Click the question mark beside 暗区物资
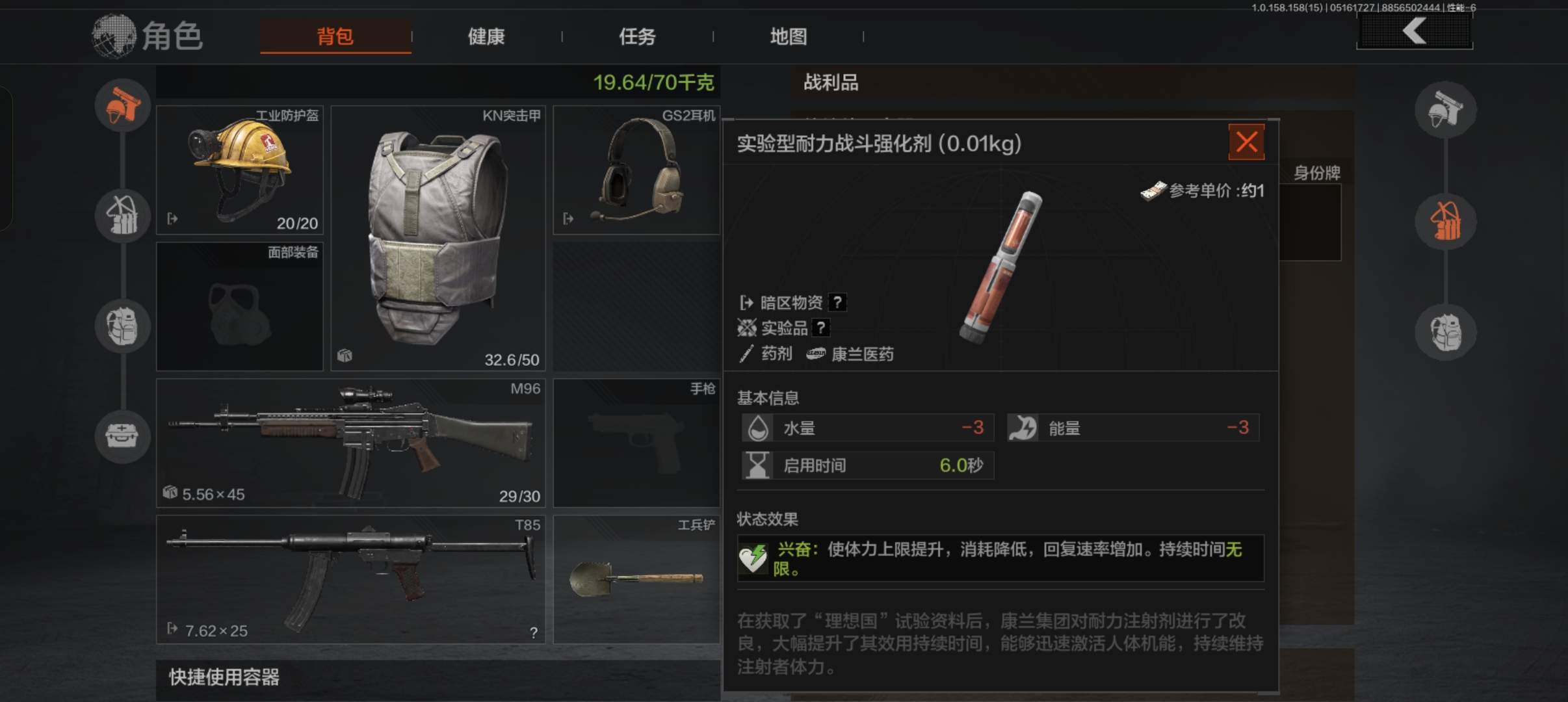 coord(837,302)
